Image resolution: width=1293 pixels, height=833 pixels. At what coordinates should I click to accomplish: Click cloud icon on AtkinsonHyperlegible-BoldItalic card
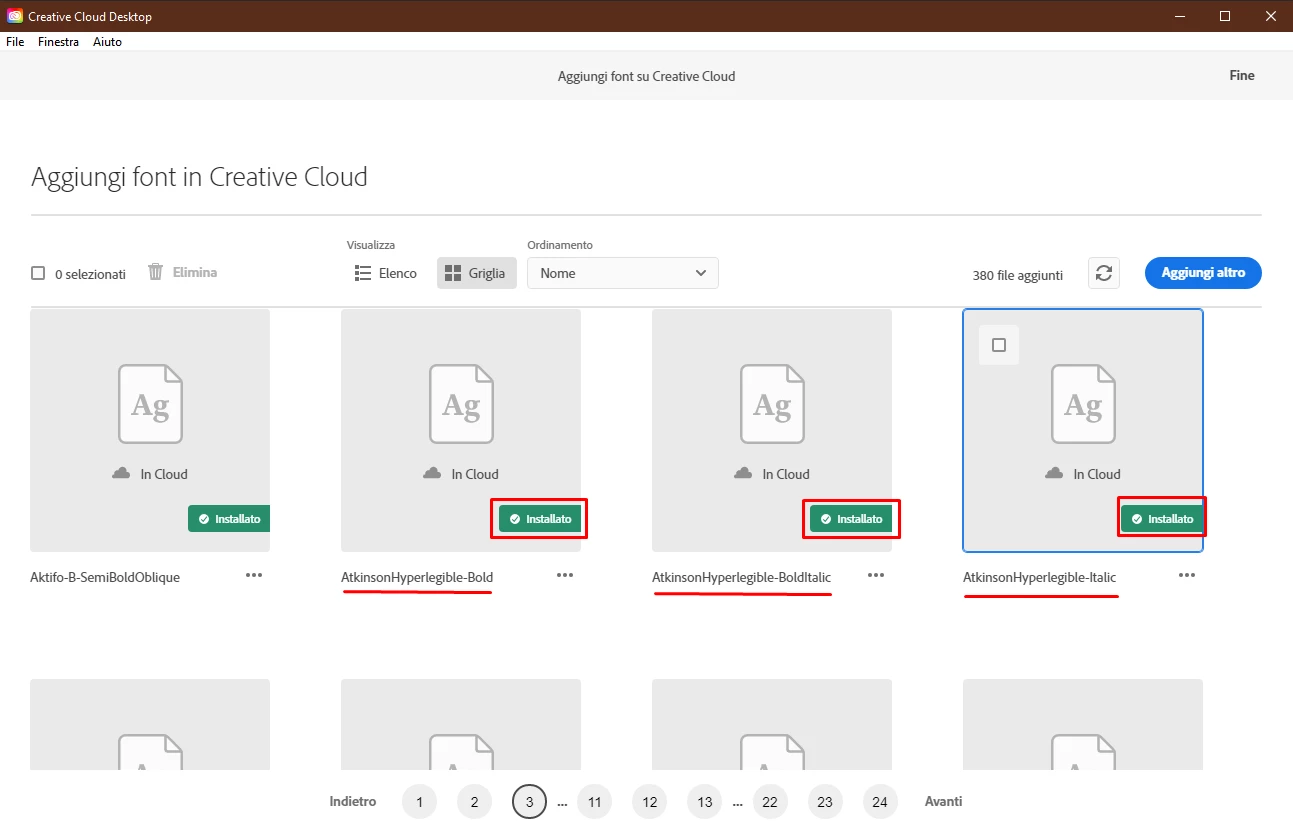743,473
